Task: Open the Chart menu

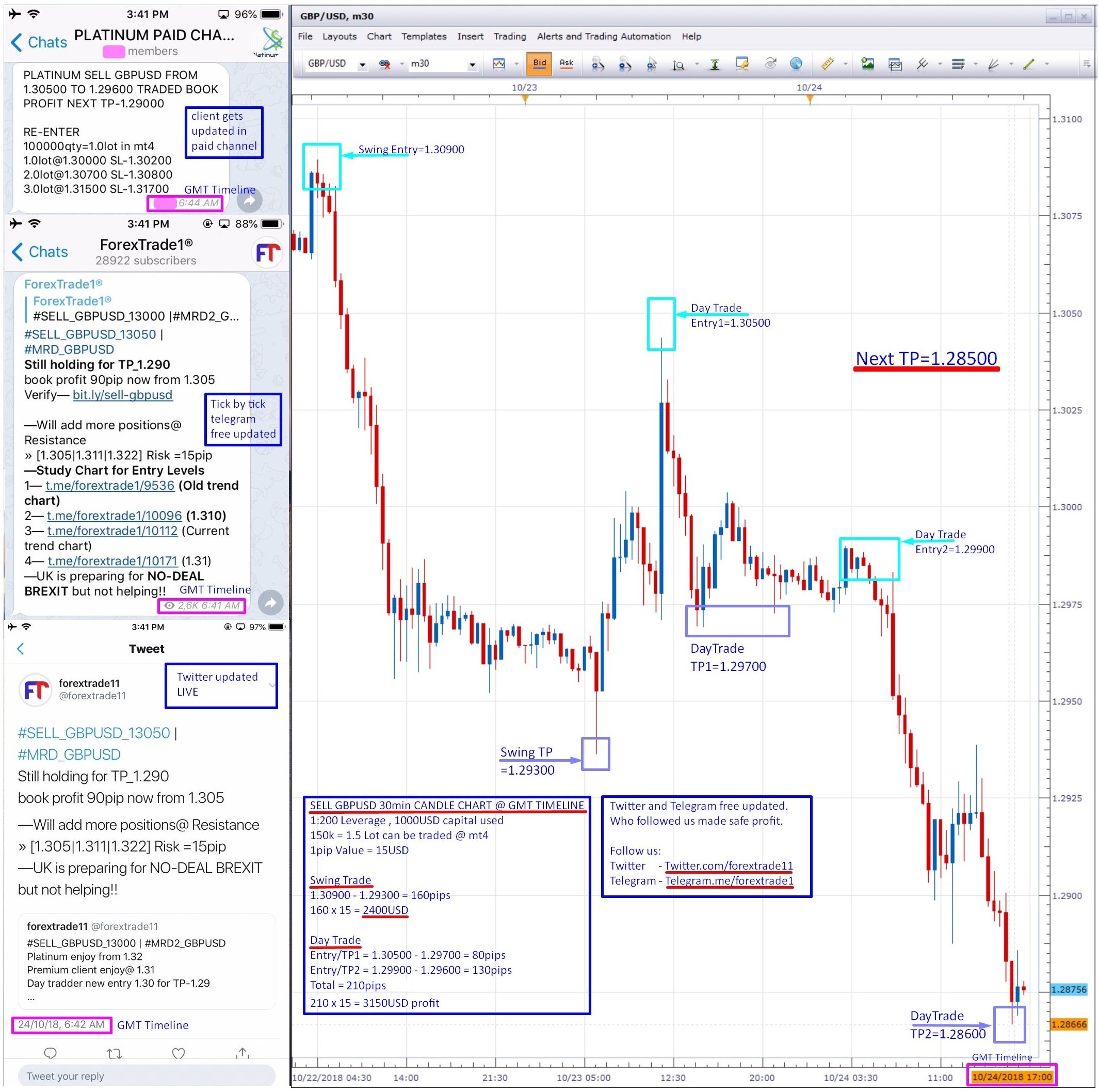Action: (379, 37)
